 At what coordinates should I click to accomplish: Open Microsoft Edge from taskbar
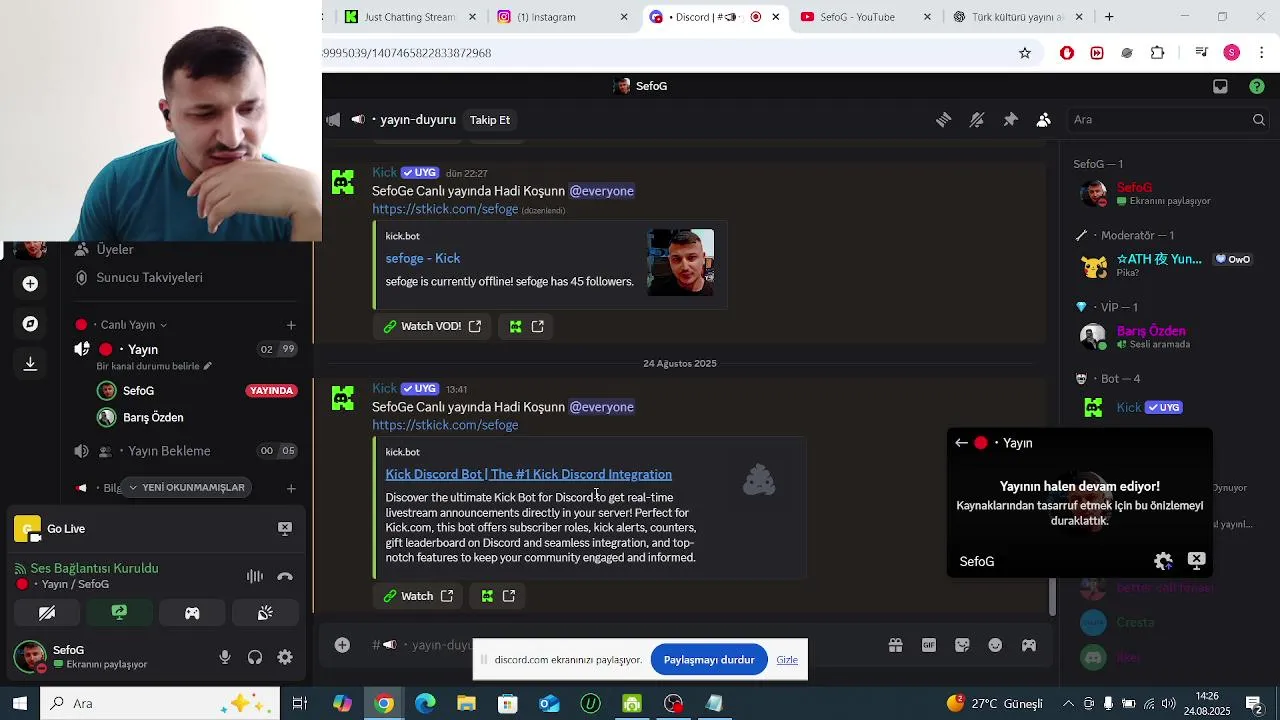pos(425,704)
